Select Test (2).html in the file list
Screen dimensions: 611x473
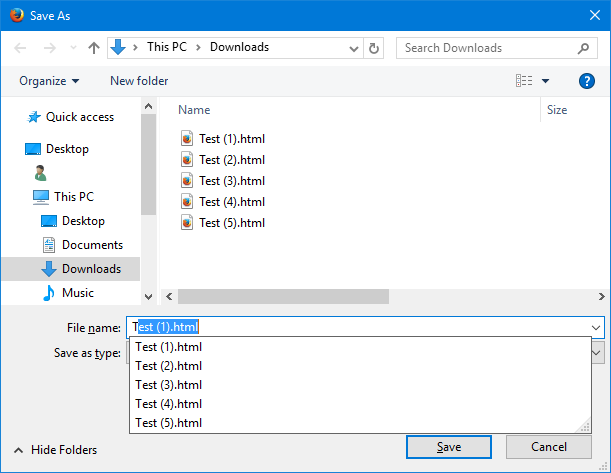click(x=223, y=160)
